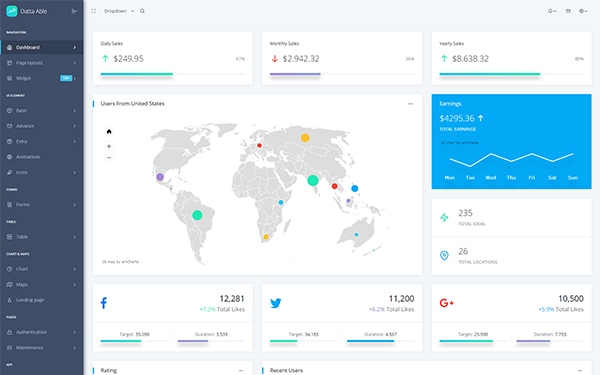The image size is (600, 375).
Task: Click the Twitter bird icon
Action: tap(276, 303)
